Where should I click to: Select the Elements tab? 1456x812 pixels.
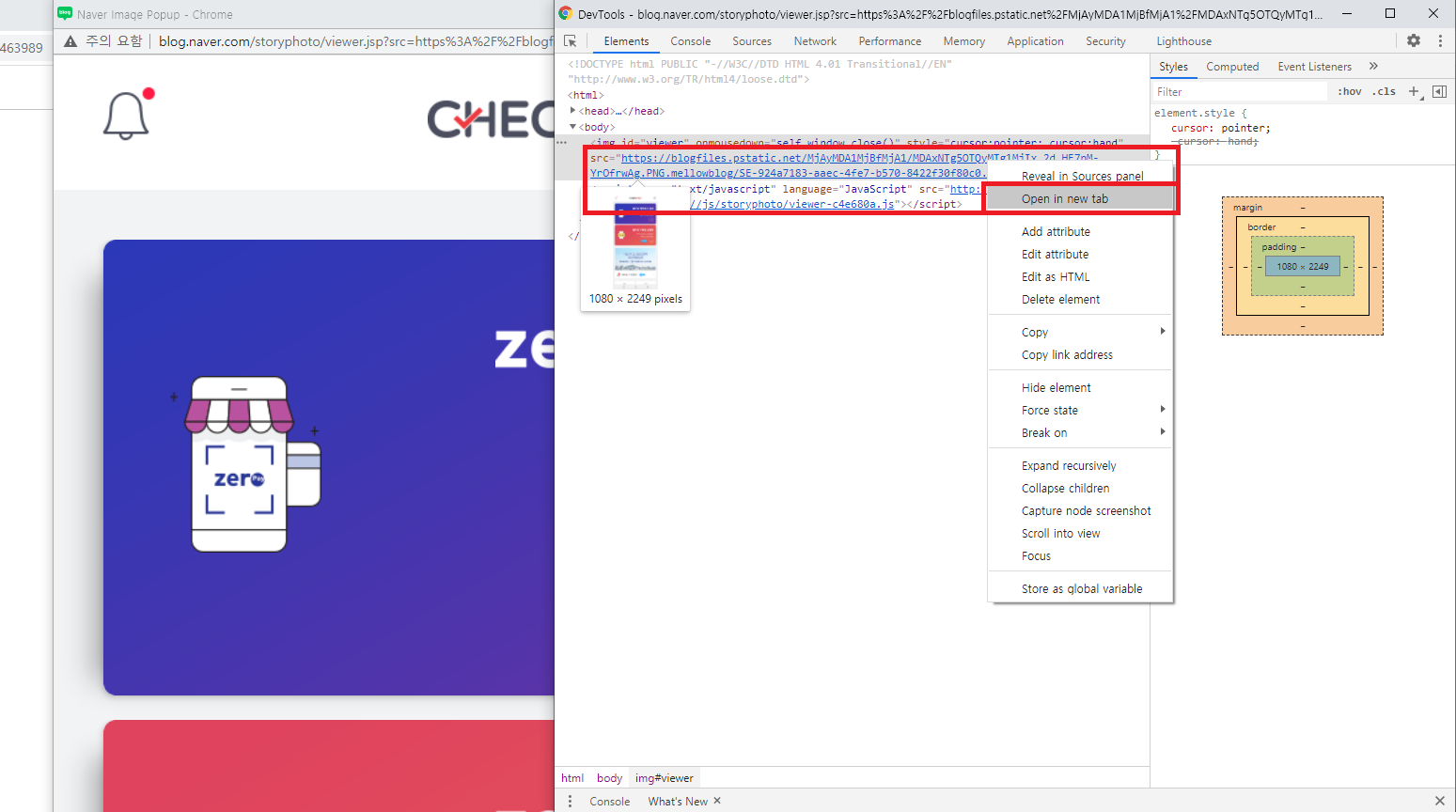626,41
